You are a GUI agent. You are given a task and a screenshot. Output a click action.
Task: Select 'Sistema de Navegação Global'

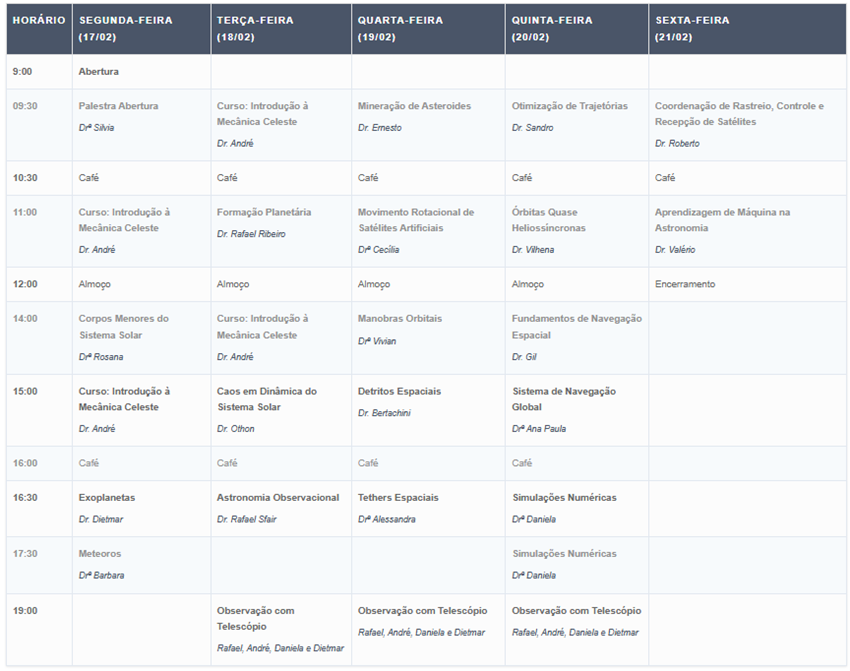pyautogui.click(x=564, y=399)
